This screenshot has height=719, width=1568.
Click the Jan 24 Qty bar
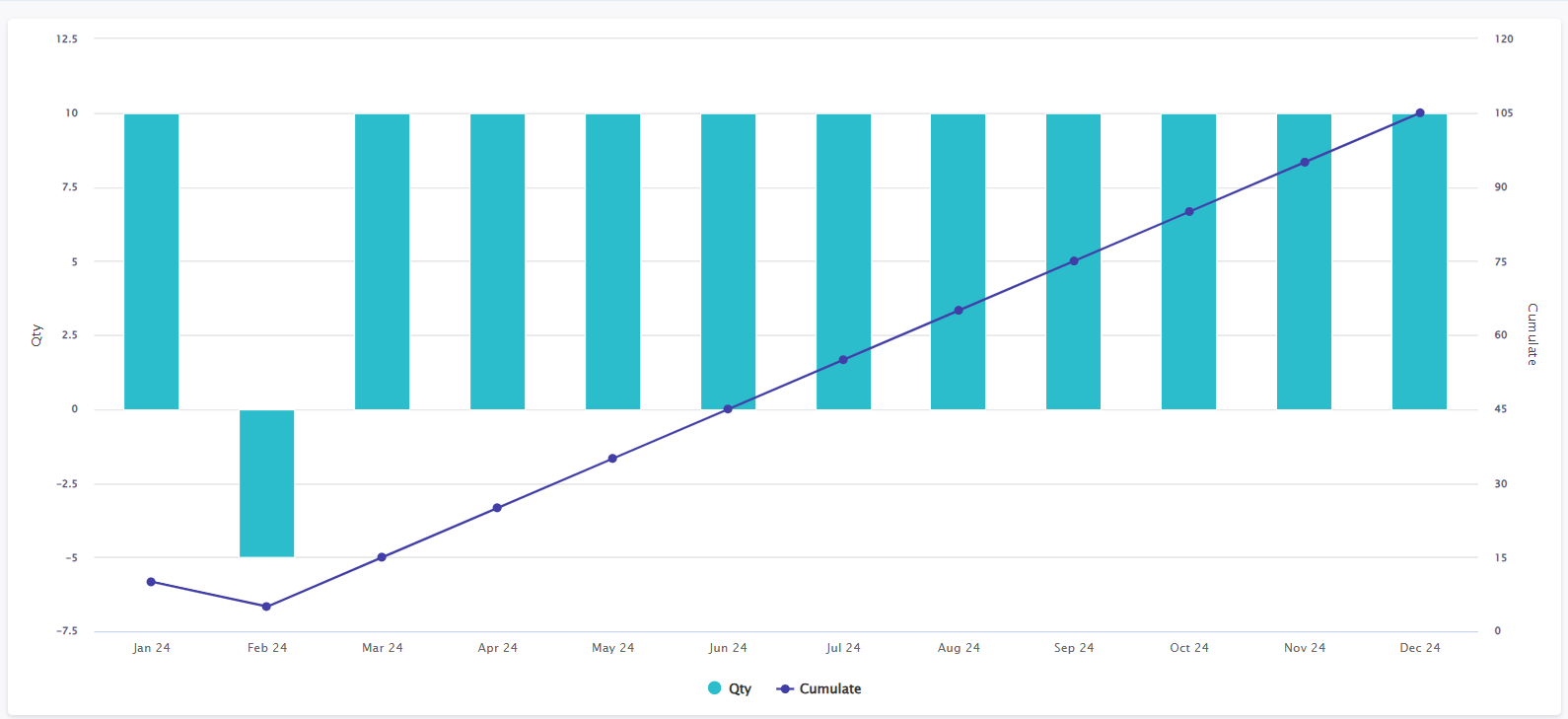151,261
